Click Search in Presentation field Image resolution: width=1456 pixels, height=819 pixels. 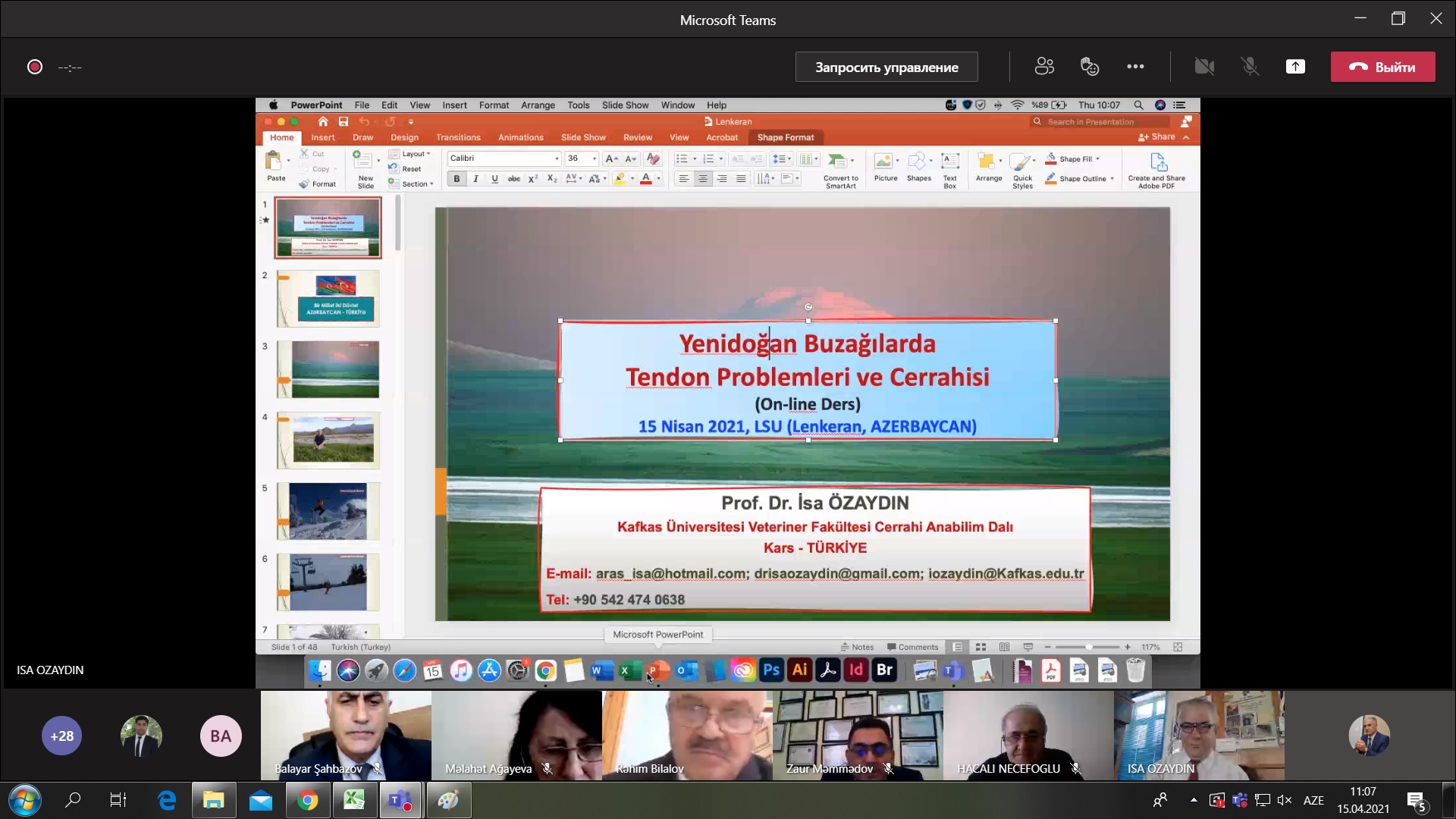tap(1100, 121)
